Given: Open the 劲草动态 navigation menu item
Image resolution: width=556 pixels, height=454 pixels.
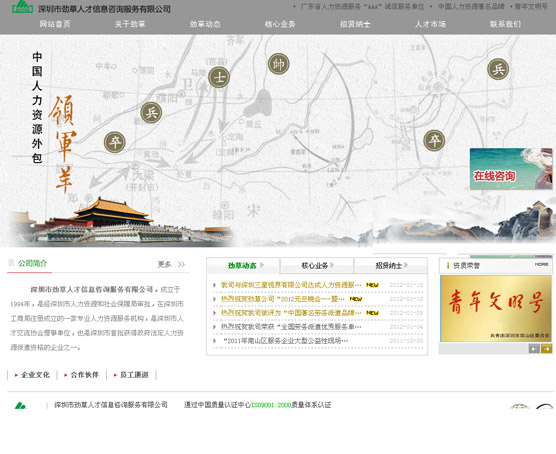Looking at the screenshot, I should tap(205, 24).
